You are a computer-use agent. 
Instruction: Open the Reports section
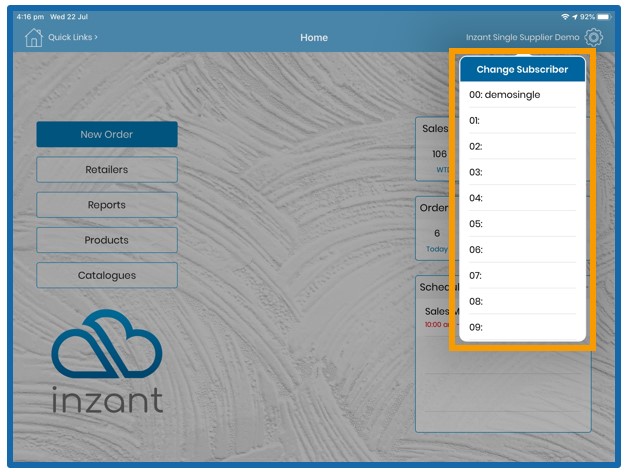[107, 205]
